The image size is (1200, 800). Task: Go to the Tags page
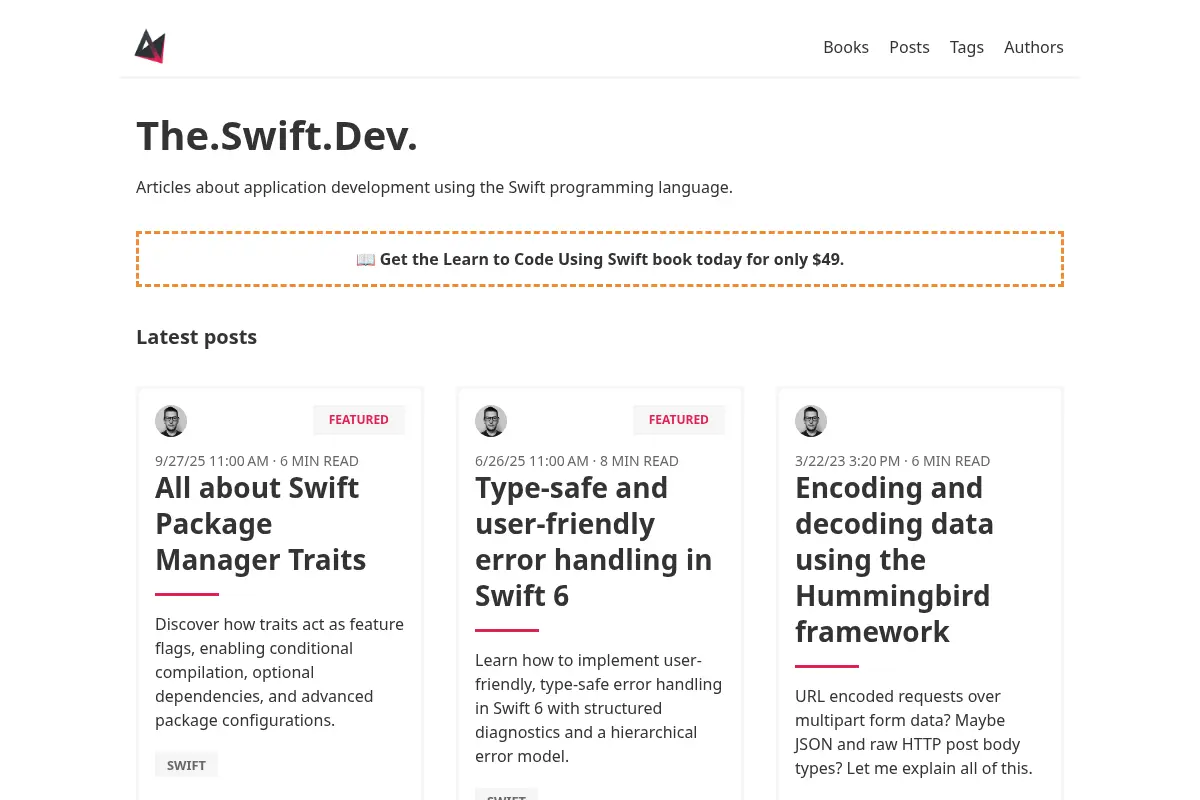click(x=967, y=47)
